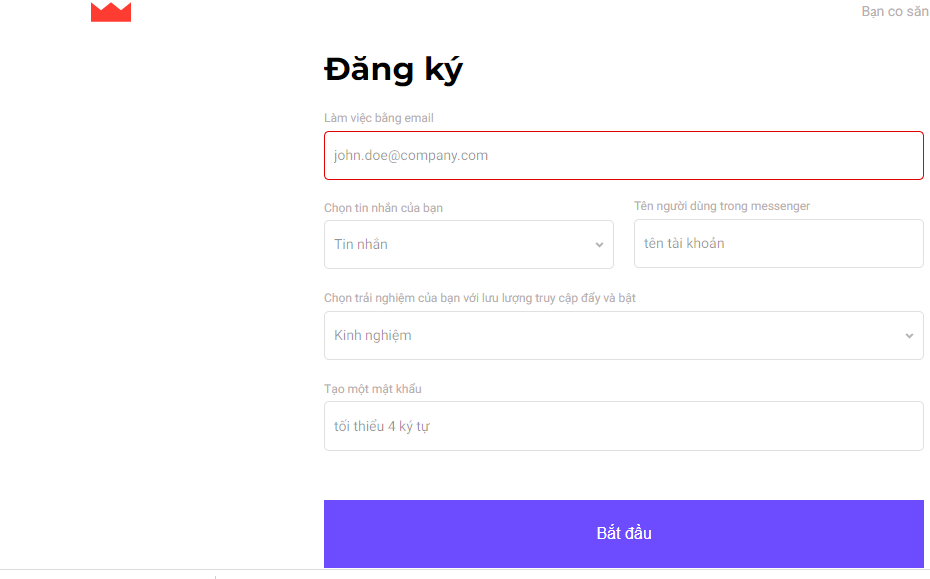Screen dimensions: 930x579
Task: Click the 'john.doe@company.com' placeholder text
Action: point(410,155)
